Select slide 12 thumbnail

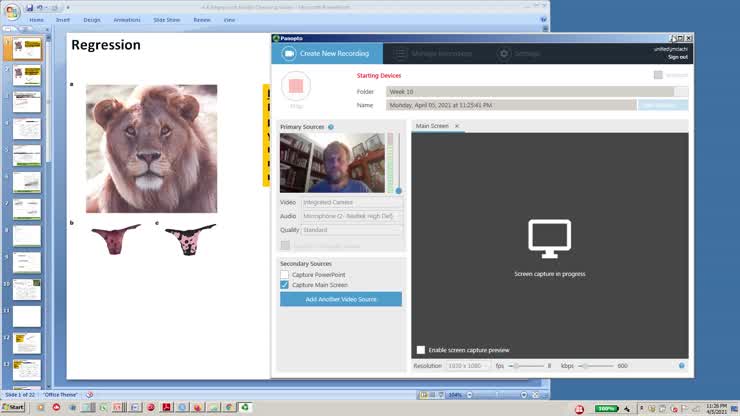point(26,343)
